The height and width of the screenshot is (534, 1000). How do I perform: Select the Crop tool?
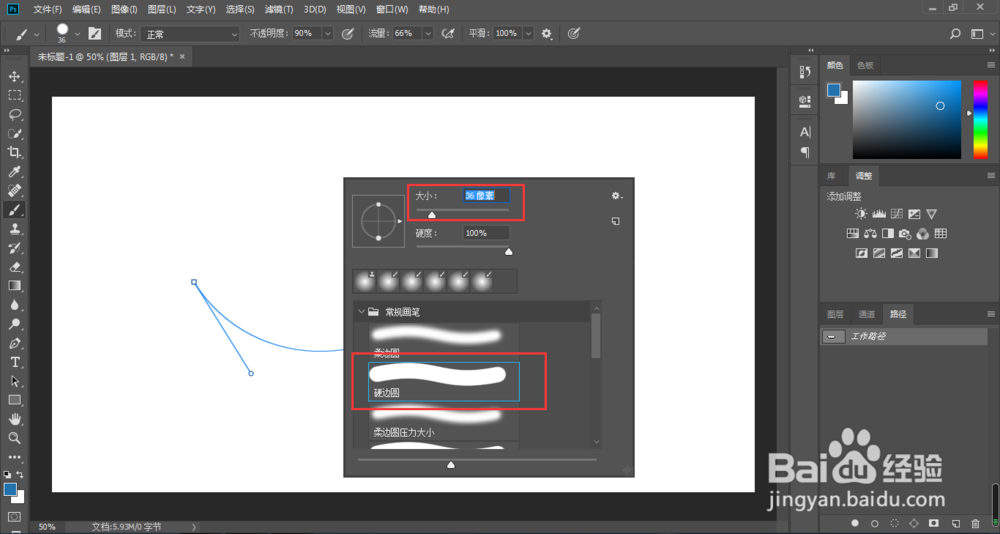(x=15, y=152)
